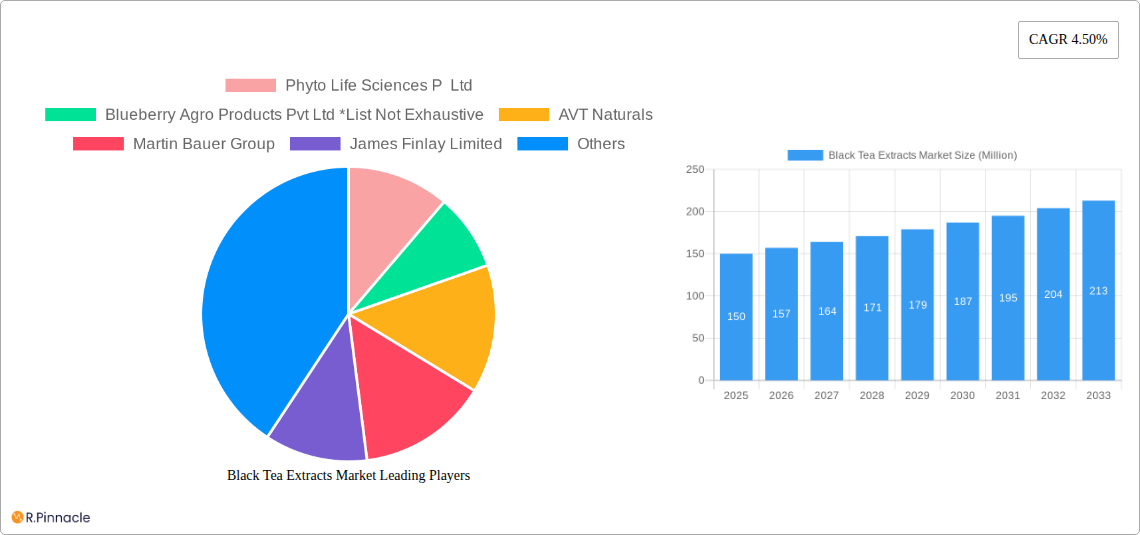Image resolution: width=1140 pixels, height=535 pixels.
Task: Select the 2029 bar showing 179
Action: click(918, 305)
